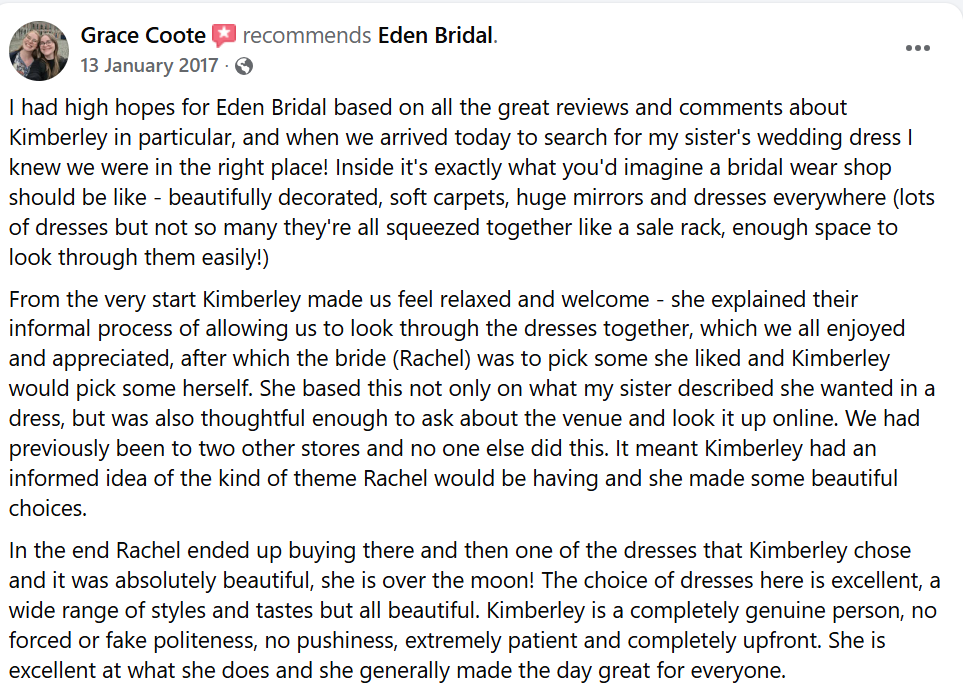Visit the Eden Bridal page link
The height and width of the screenshot is (692, 963).
pyautogui.click(x=435, y=36)
